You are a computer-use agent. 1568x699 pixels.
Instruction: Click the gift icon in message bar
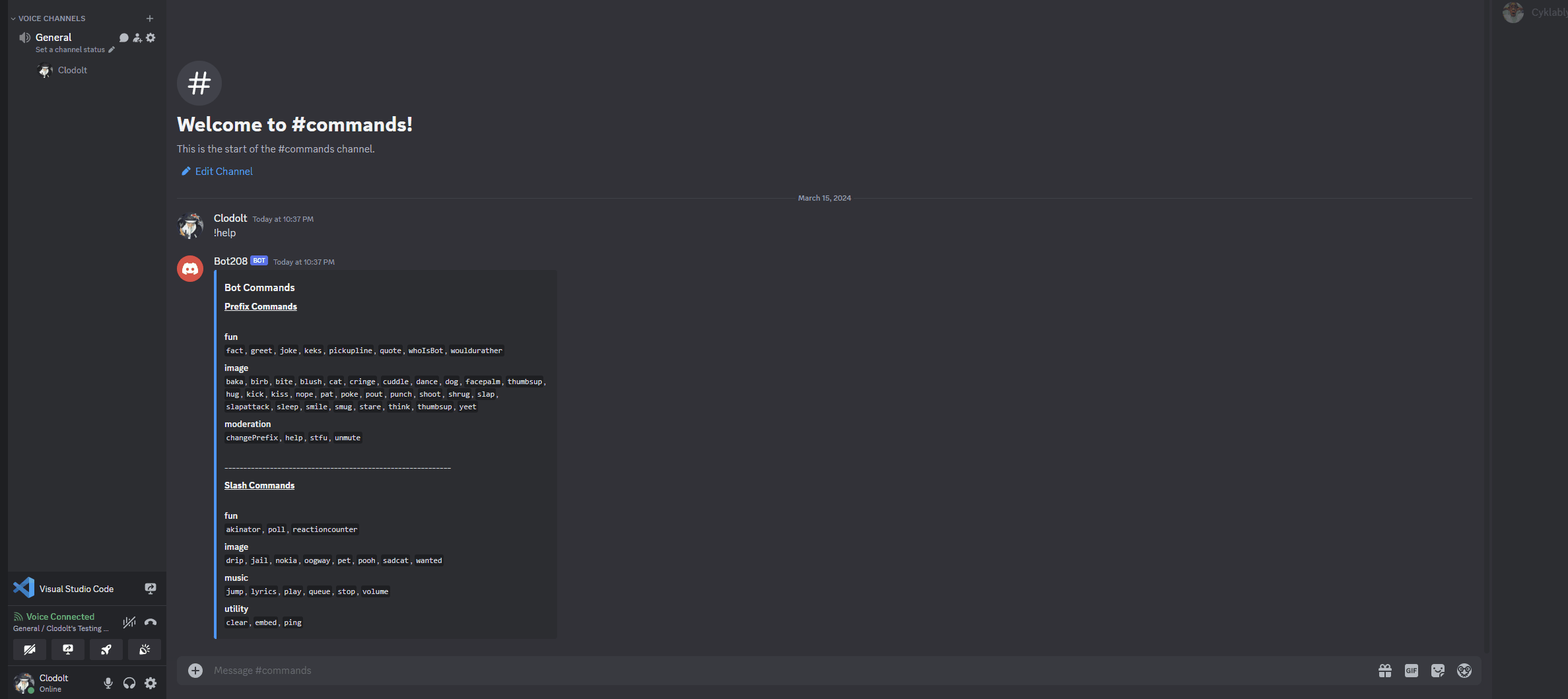(x=1384, y=671)
